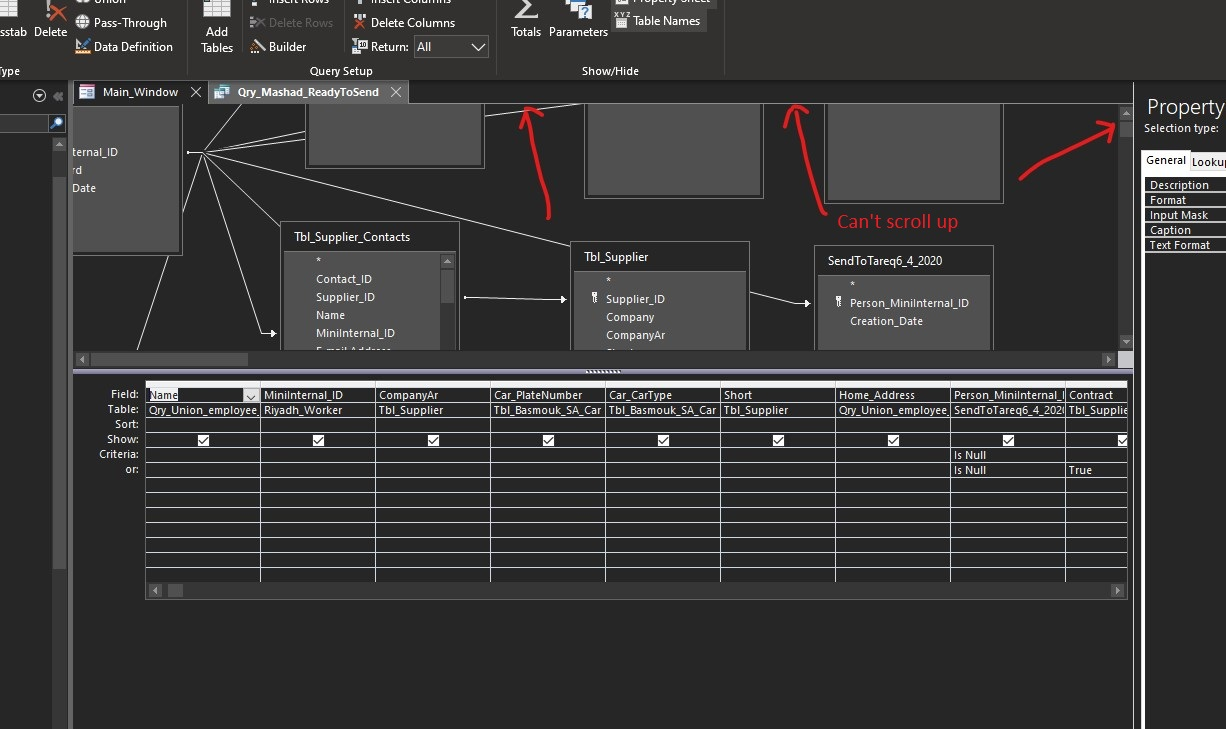Open navigation pane options menu

tap(40, 96)
